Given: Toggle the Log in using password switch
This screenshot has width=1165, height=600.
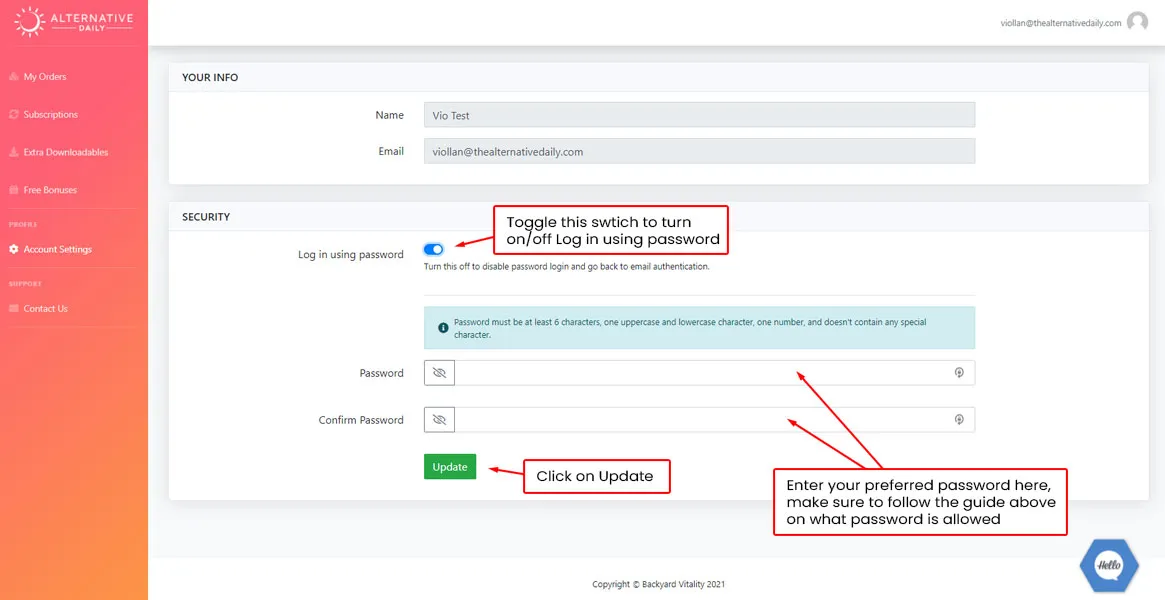Looking at the screenshot, I should [x=434, y=249].
